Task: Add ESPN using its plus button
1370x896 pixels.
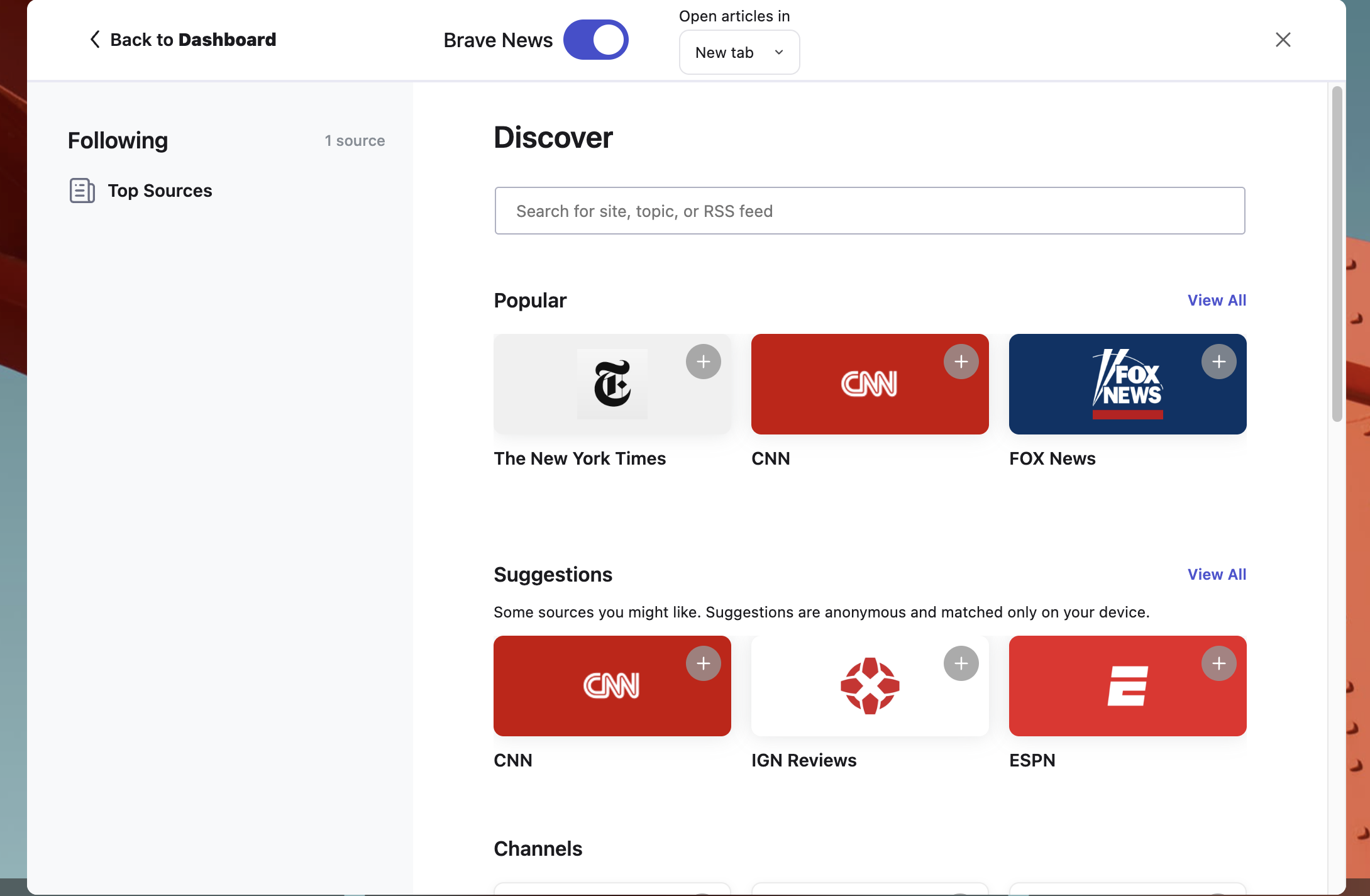Action: [x=1218, y=663]
